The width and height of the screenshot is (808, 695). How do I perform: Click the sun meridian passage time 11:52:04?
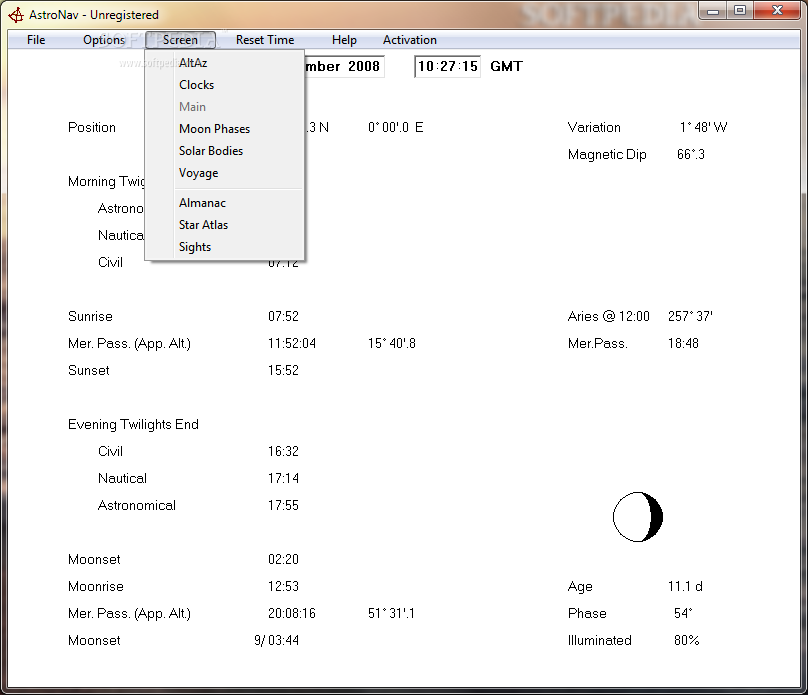click(x=292, y=344)
